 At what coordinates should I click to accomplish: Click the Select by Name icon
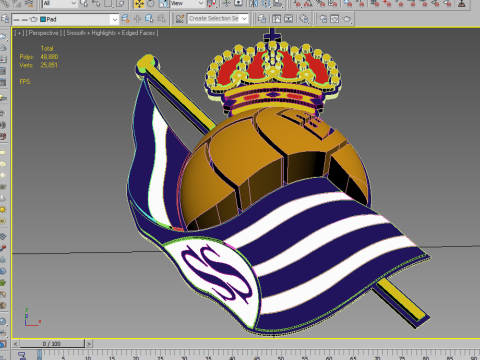click(x=96, y=4)
